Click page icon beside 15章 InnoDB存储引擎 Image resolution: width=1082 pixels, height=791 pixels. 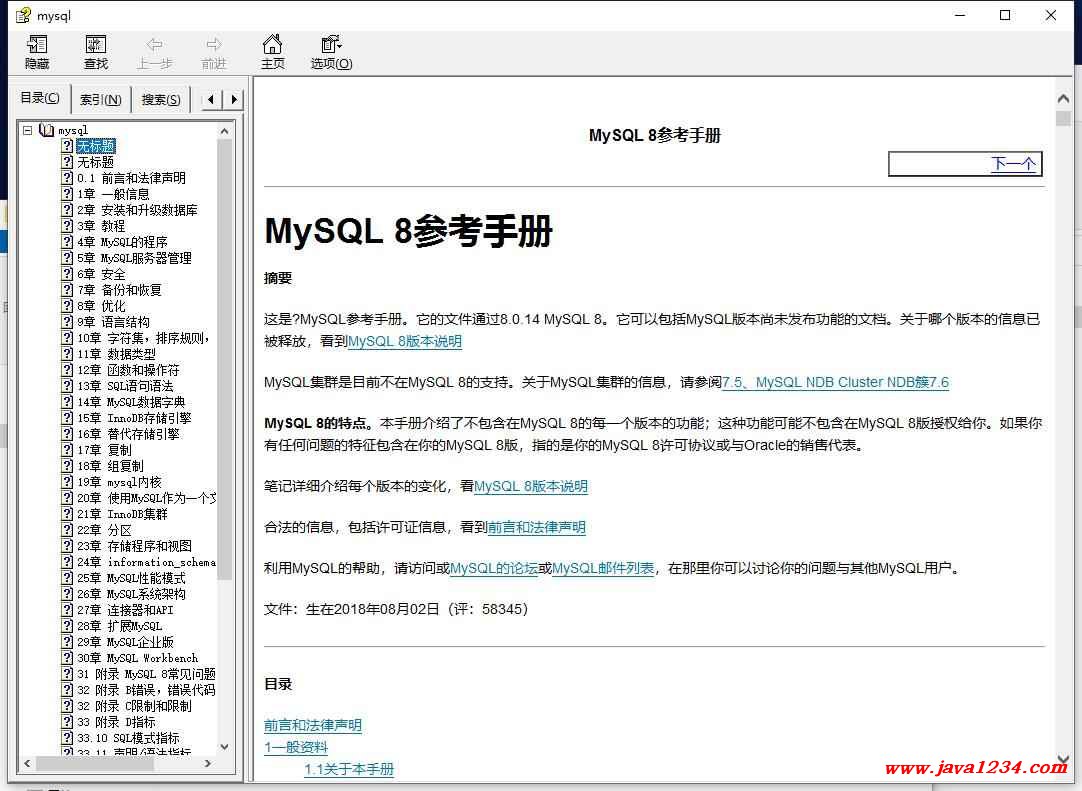point(67,418)
